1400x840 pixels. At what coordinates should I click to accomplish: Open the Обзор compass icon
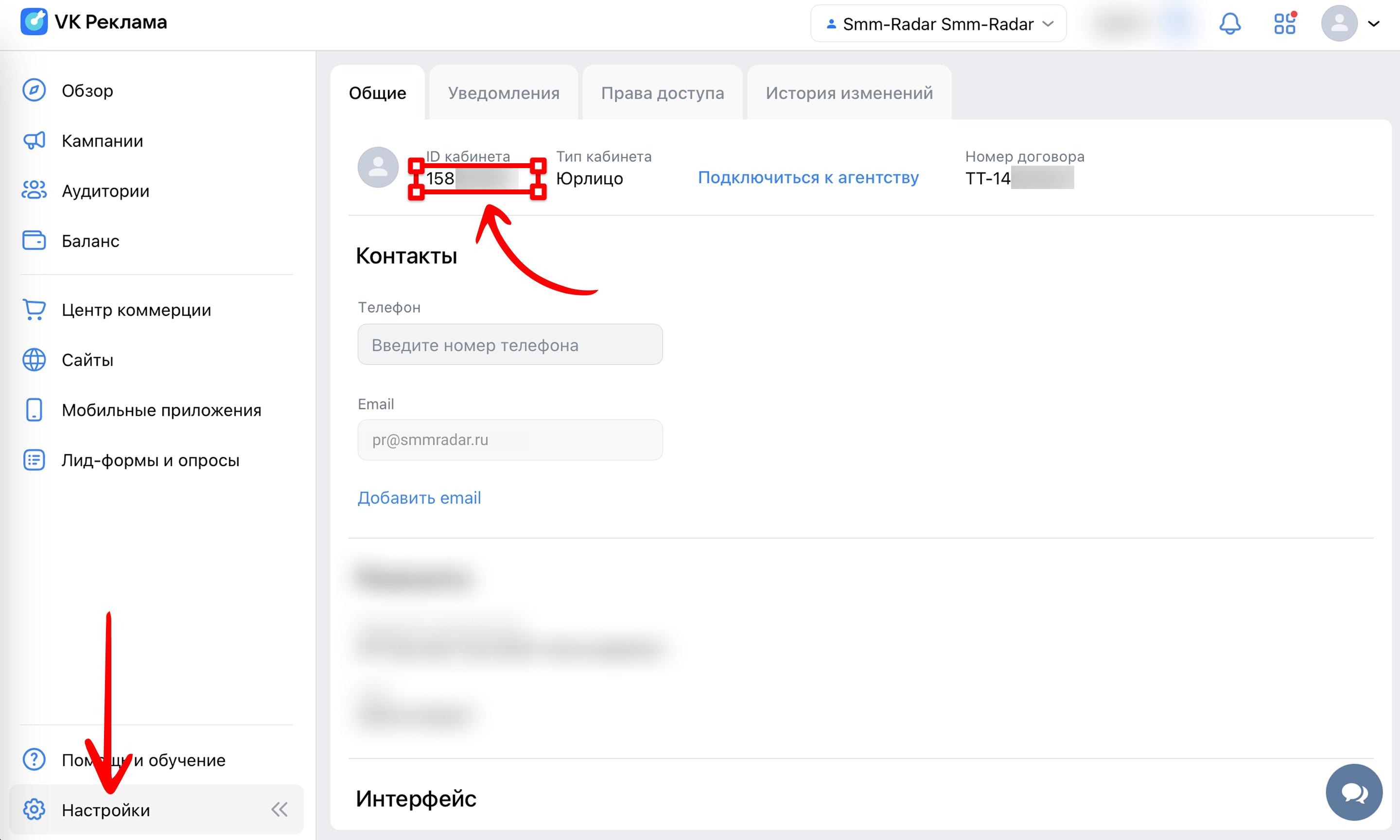[x=34, y=90]
